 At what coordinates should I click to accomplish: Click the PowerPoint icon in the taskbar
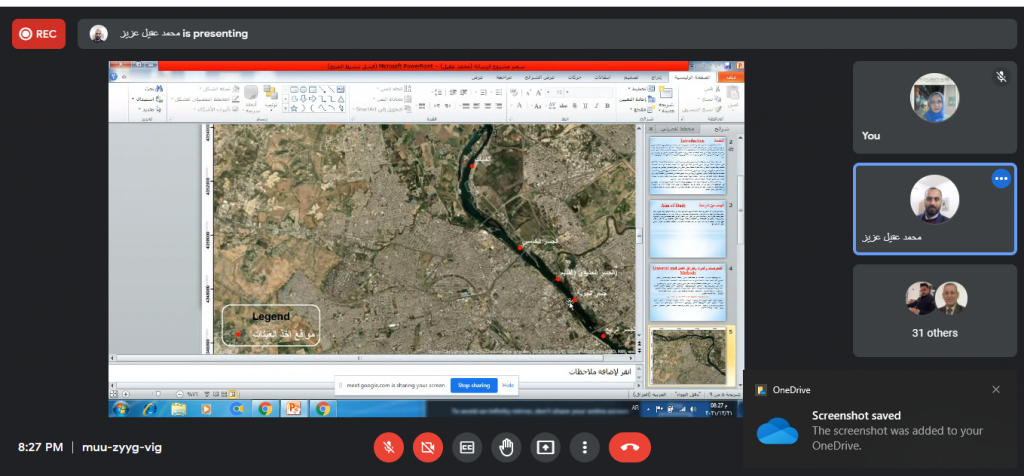294,408
